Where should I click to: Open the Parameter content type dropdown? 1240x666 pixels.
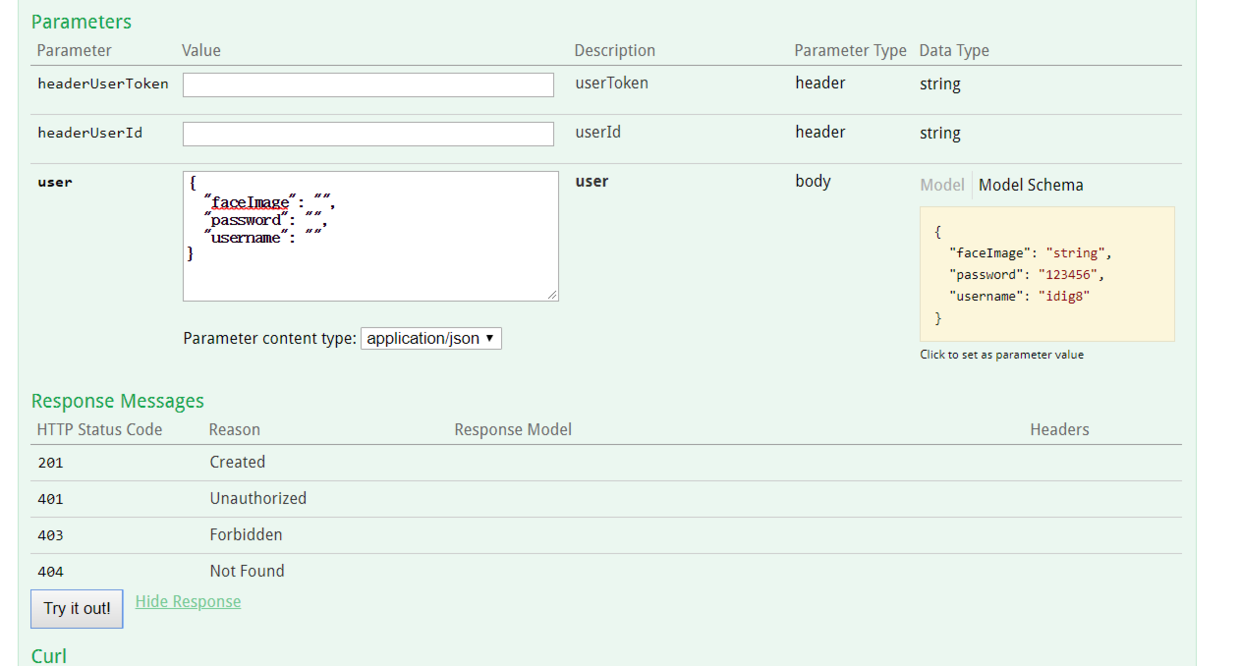tap(431, 339)
